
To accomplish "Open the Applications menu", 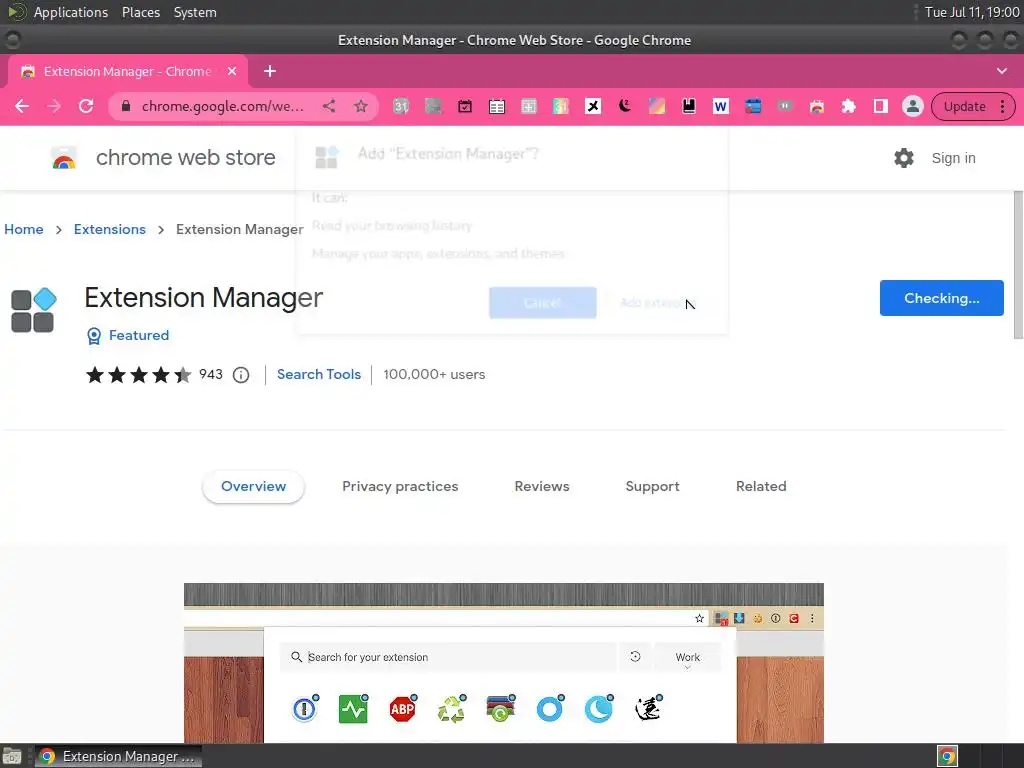I will (71, 12).
